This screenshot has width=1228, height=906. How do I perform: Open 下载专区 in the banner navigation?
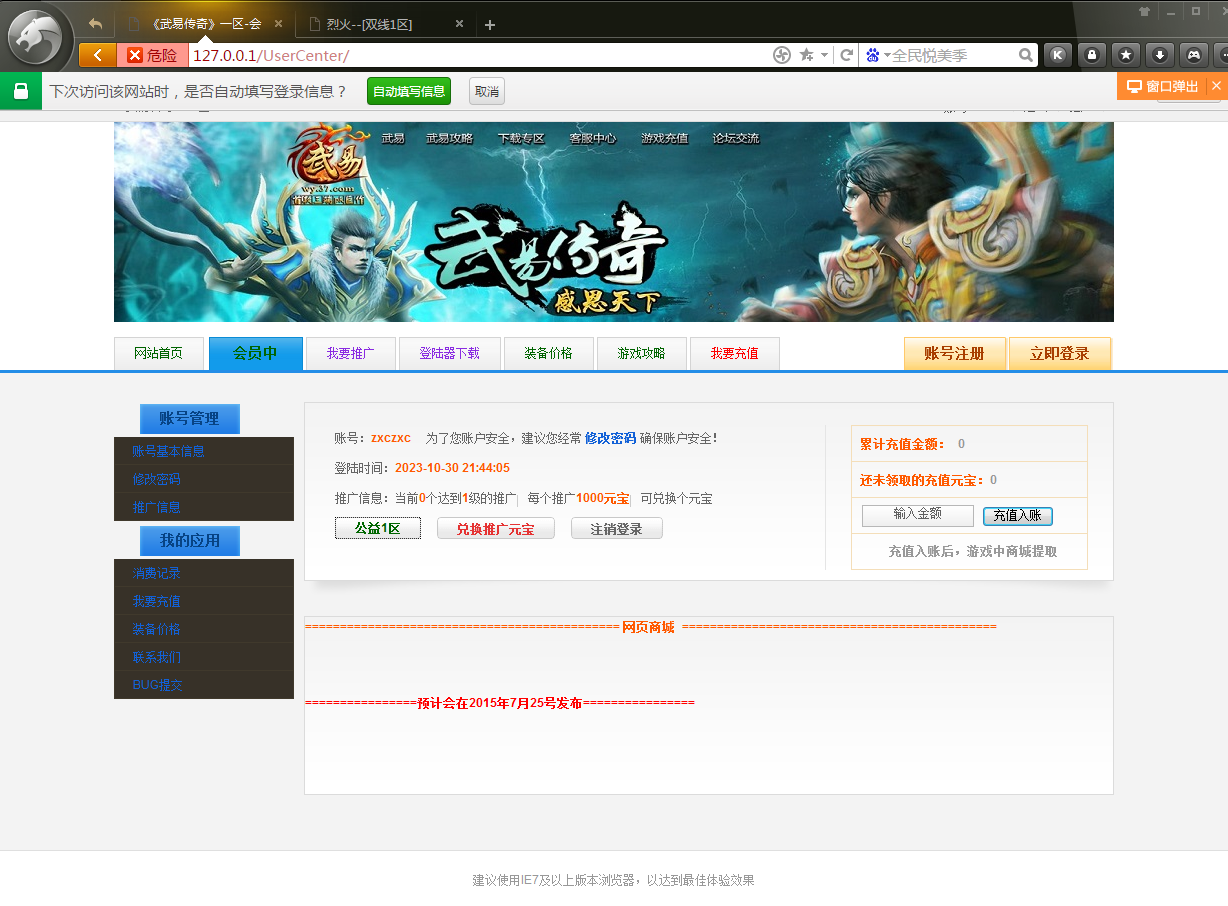pos(521,138)
